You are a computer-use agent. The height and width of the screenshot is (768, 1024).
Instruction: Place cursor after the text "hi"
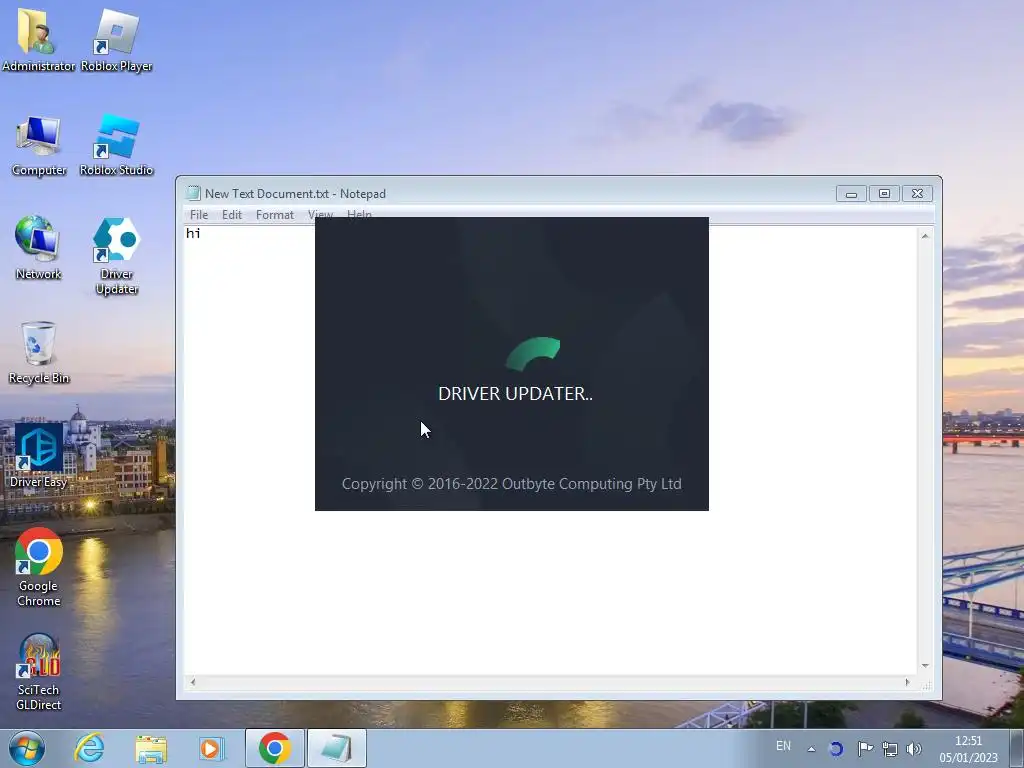pos(201,233)
